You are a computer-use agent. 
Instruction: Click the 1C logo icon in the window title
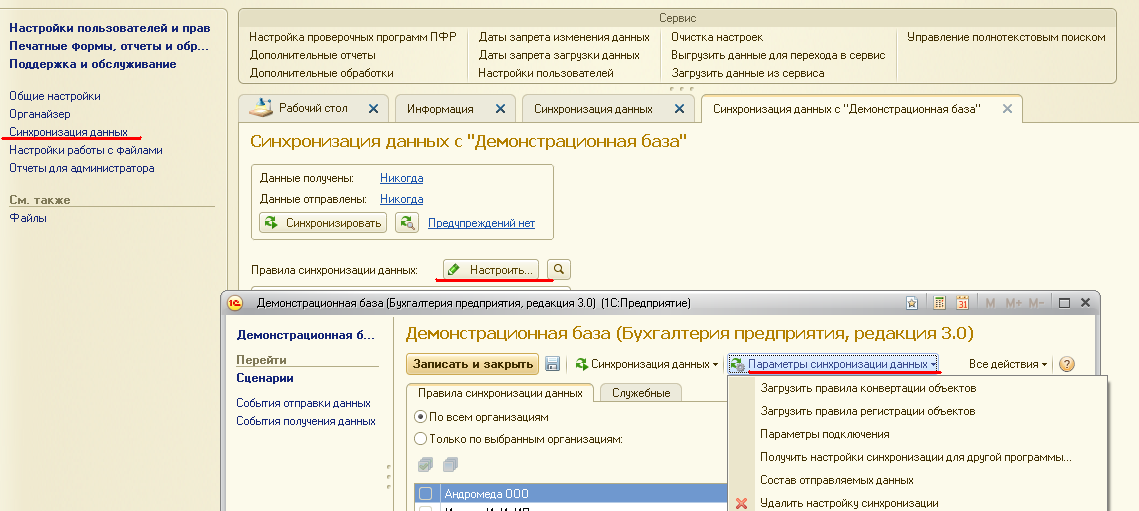pyautogui.click(x=235, y=303)
